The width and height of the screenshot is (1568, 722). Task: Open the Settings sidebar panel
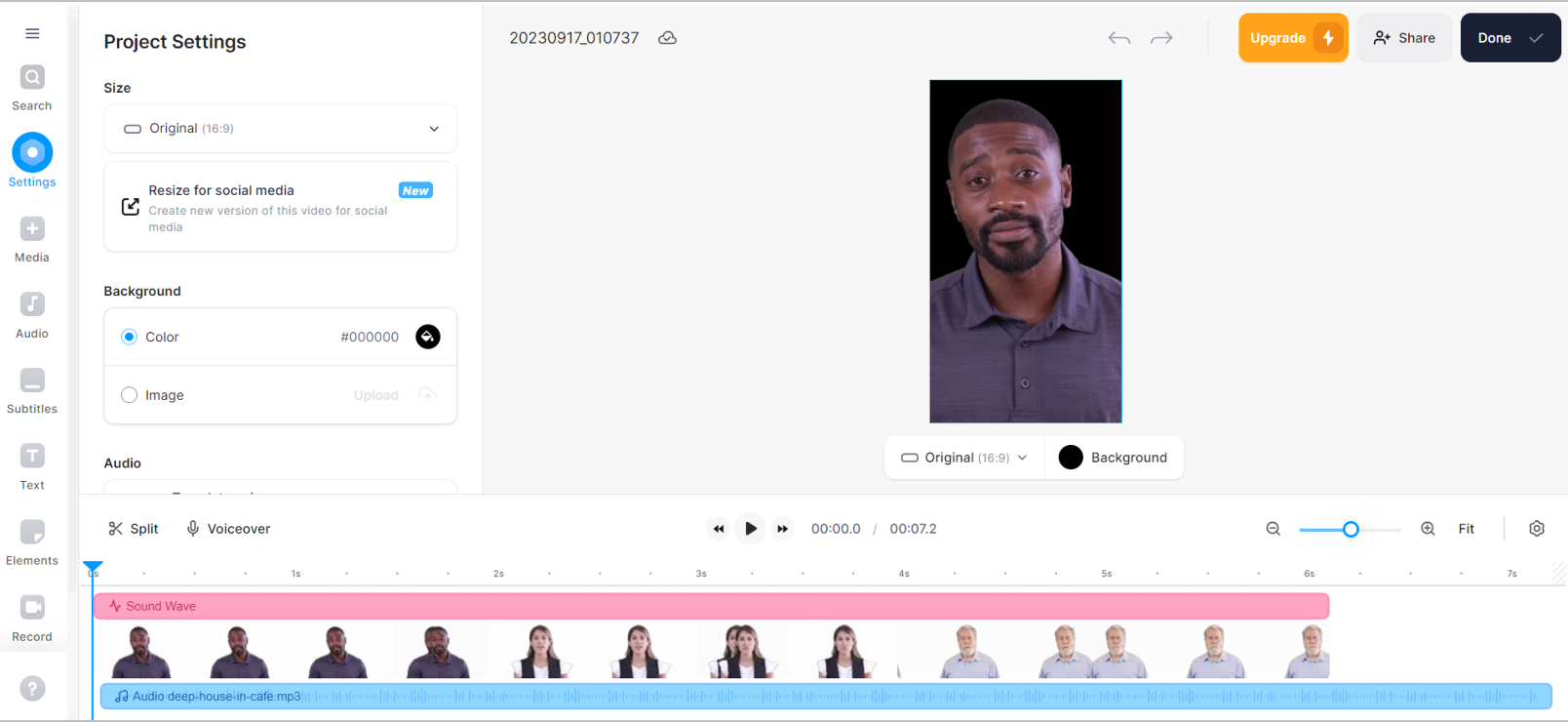coord(32,161)
